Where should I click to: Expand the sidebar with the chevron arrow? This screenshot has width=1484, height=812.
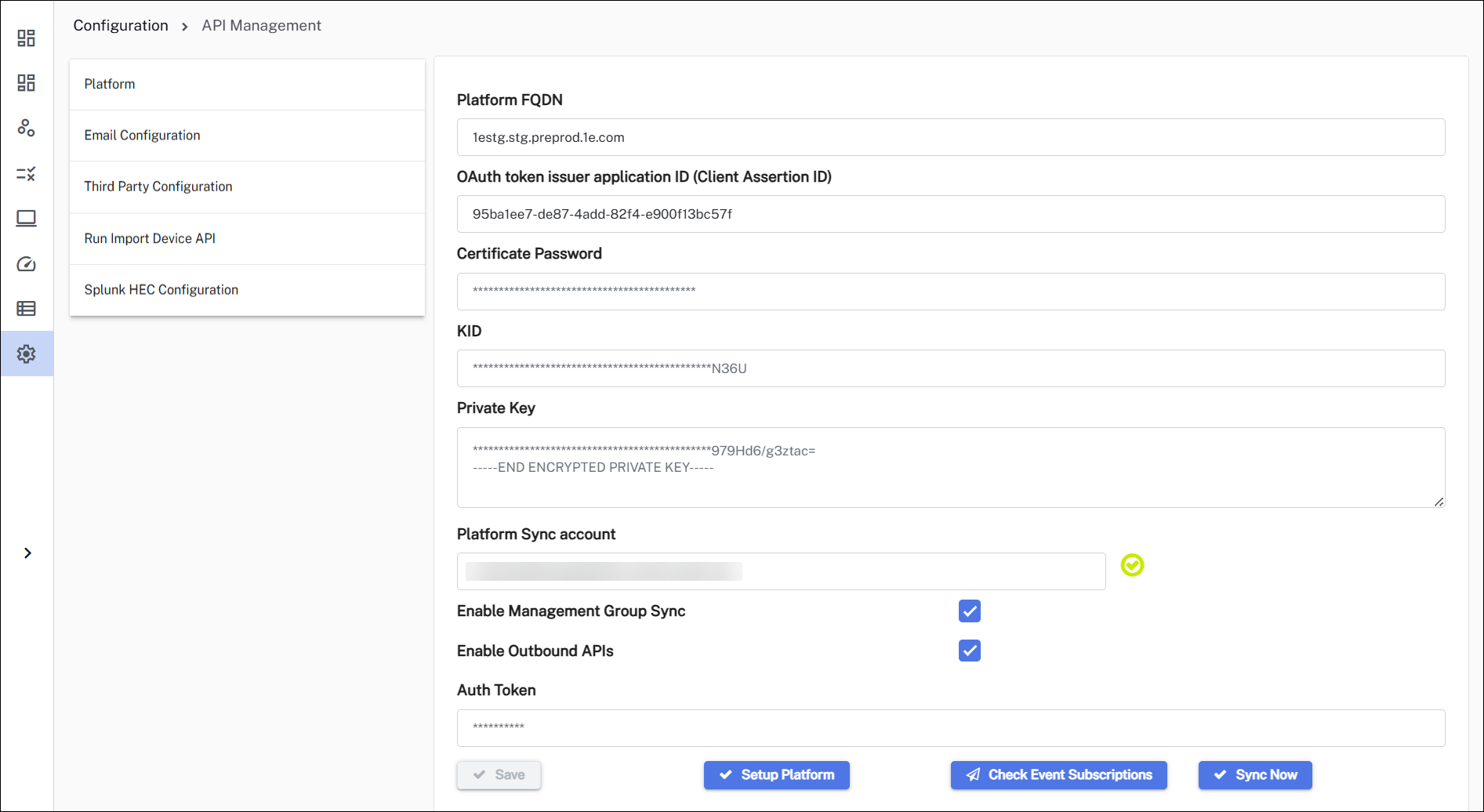pyautogui.click(x=27, y=553)
